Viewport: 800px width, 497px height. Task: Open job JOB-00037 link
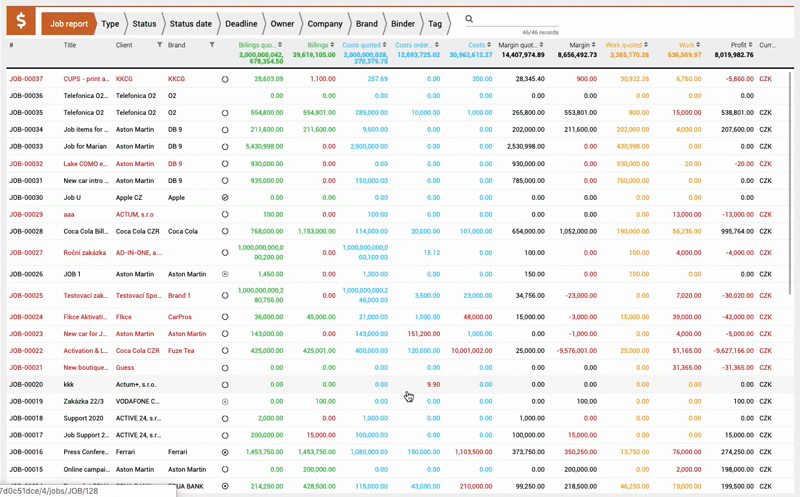(x=26, y=79)
